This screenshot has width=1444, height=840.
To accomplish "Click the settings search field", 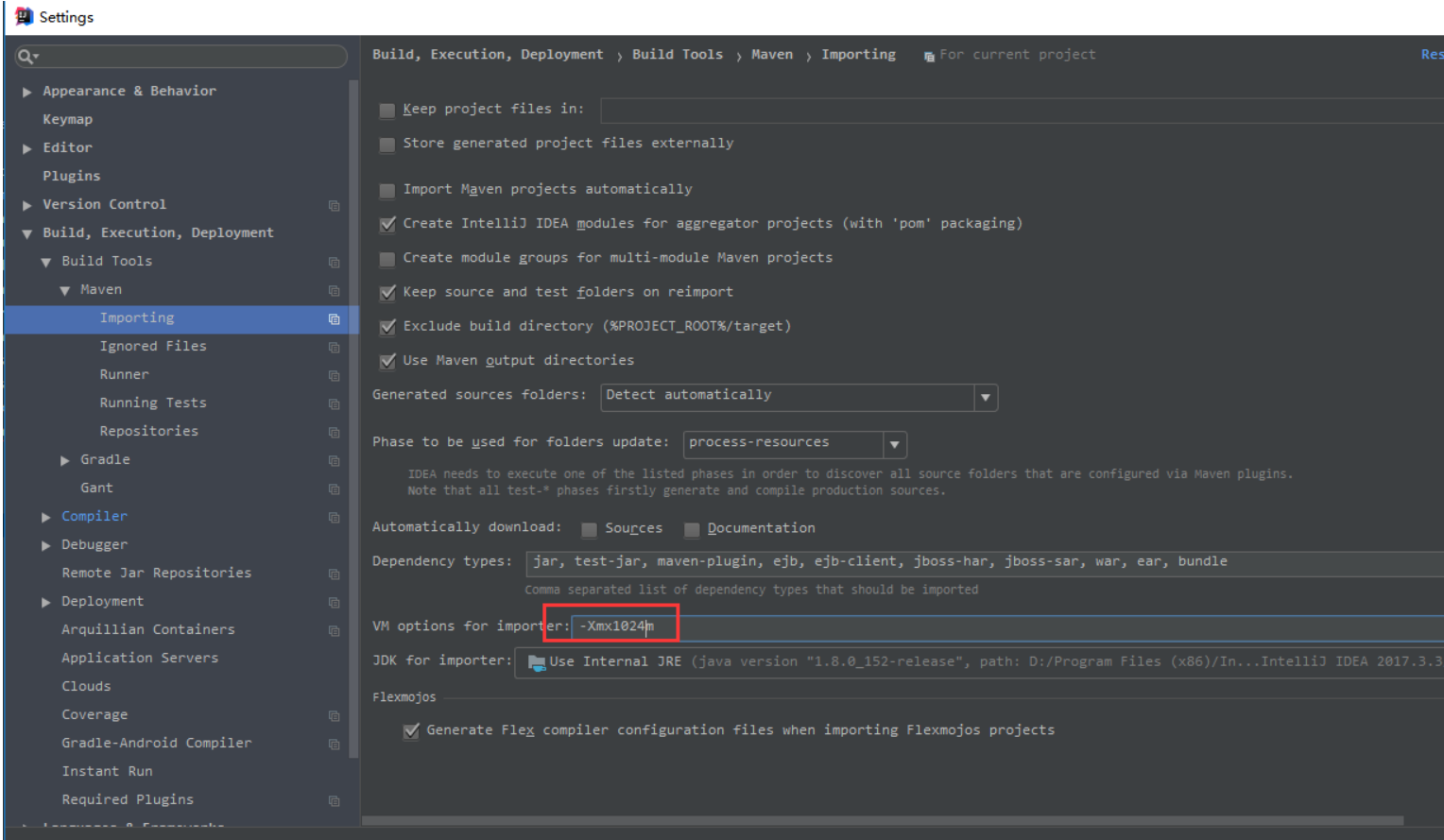I will pyautogui.click(x=181, y=57).
